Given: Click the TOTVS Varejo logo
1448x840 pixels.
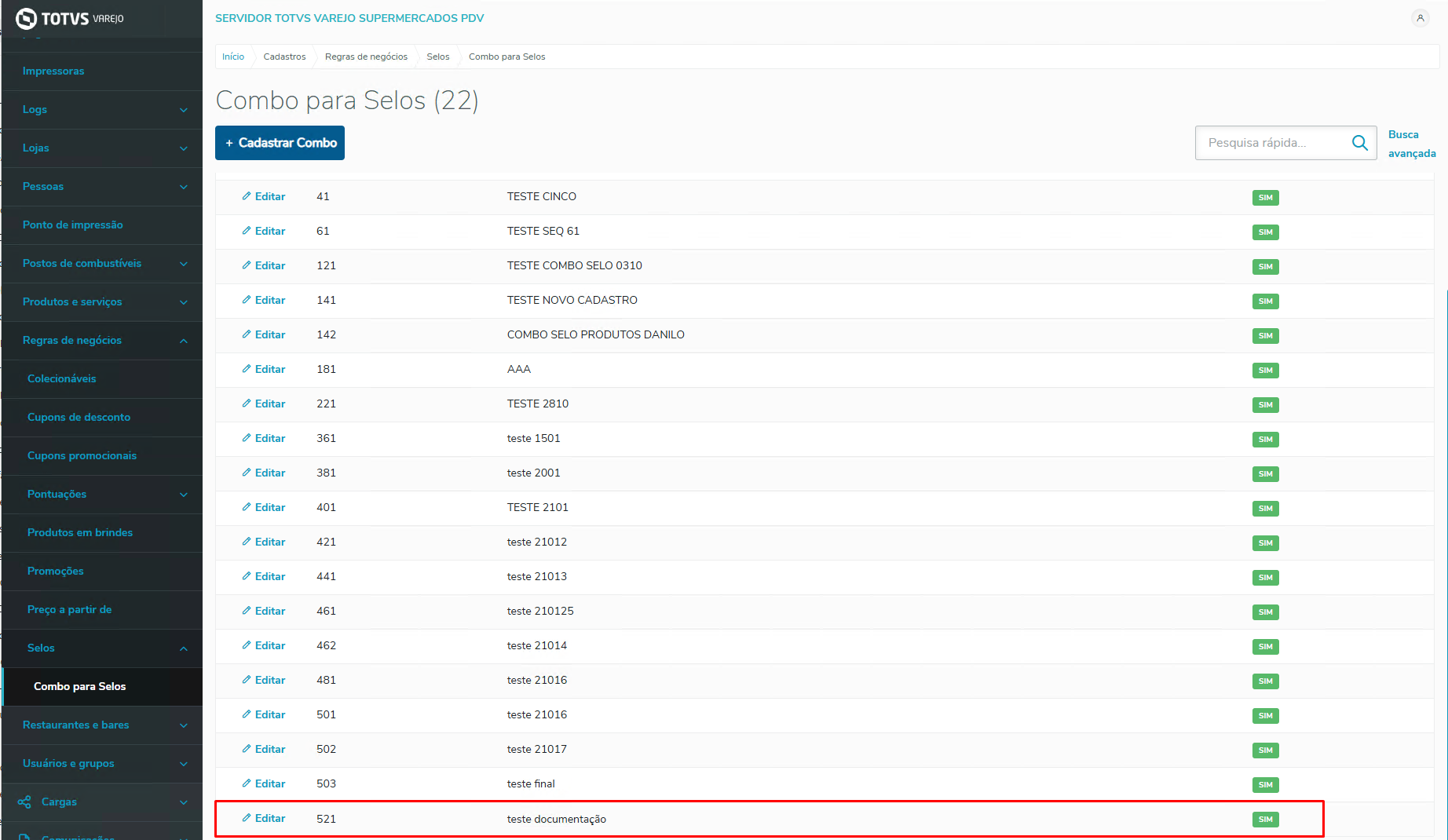Looking at the screenshot, I should (x=70, y=18).
